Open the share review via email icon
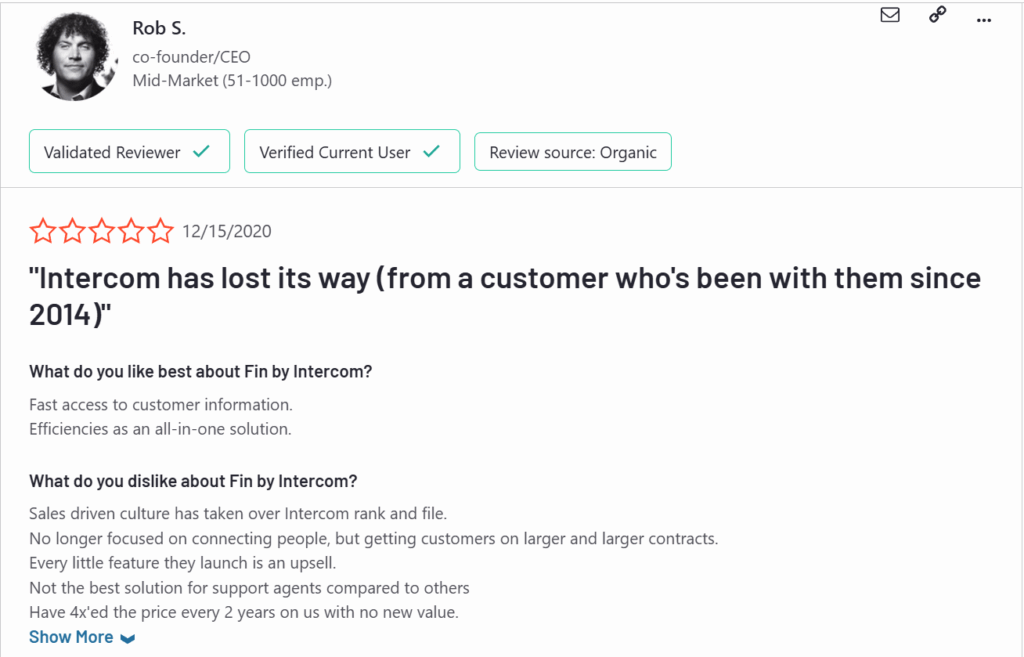 (x=890, y=15)
